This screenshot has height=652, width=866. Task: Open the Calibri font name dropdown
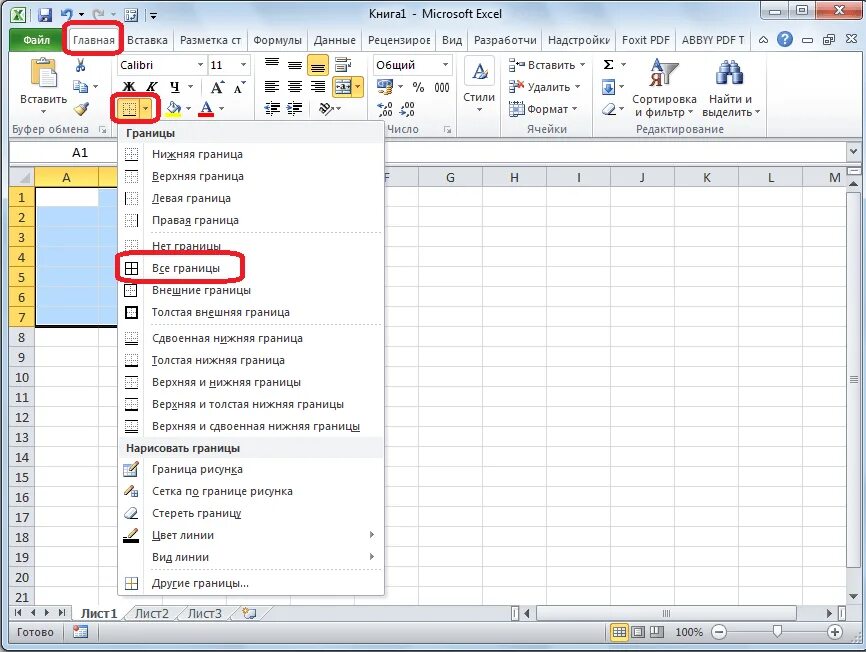point(200,65)
